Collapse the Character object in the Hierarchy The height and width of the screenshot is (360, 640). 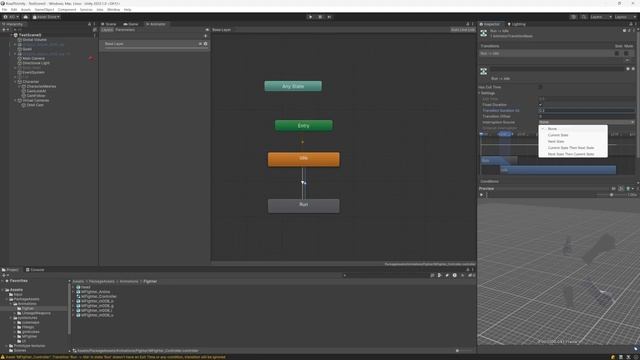(x=15, y=82)
